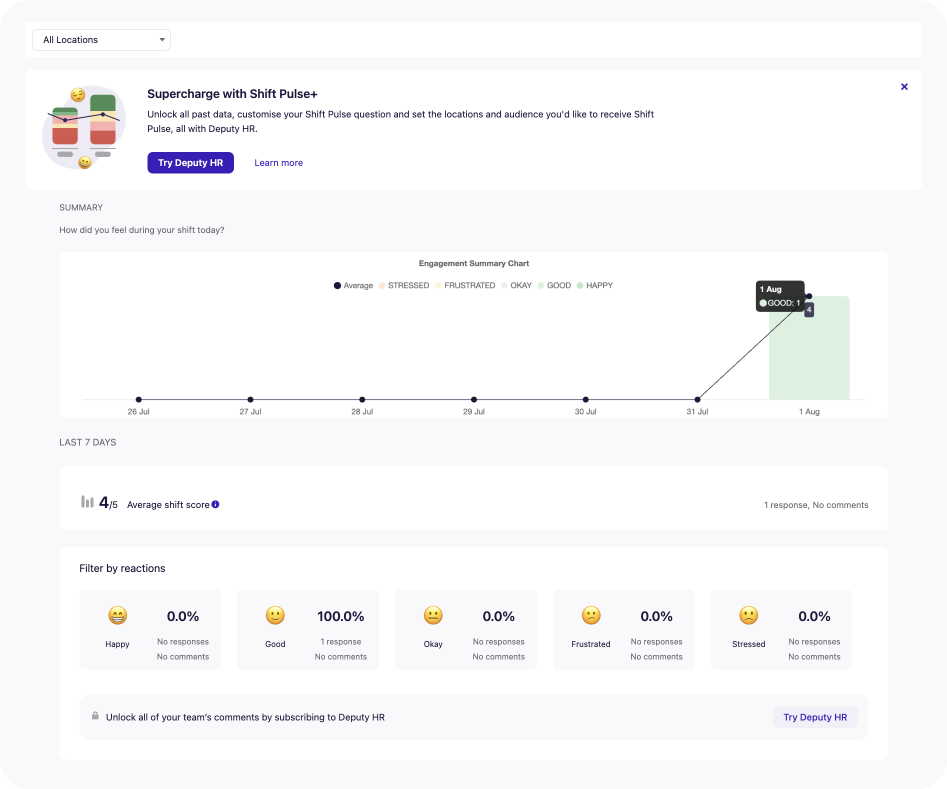Select the 29 Jul data point
The height and width of the screenshot is (789, 947).
coord(474,399)
